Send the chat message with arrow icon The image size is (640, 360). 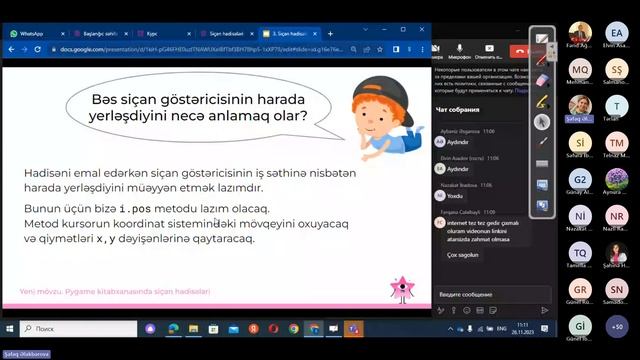point(544,311)
